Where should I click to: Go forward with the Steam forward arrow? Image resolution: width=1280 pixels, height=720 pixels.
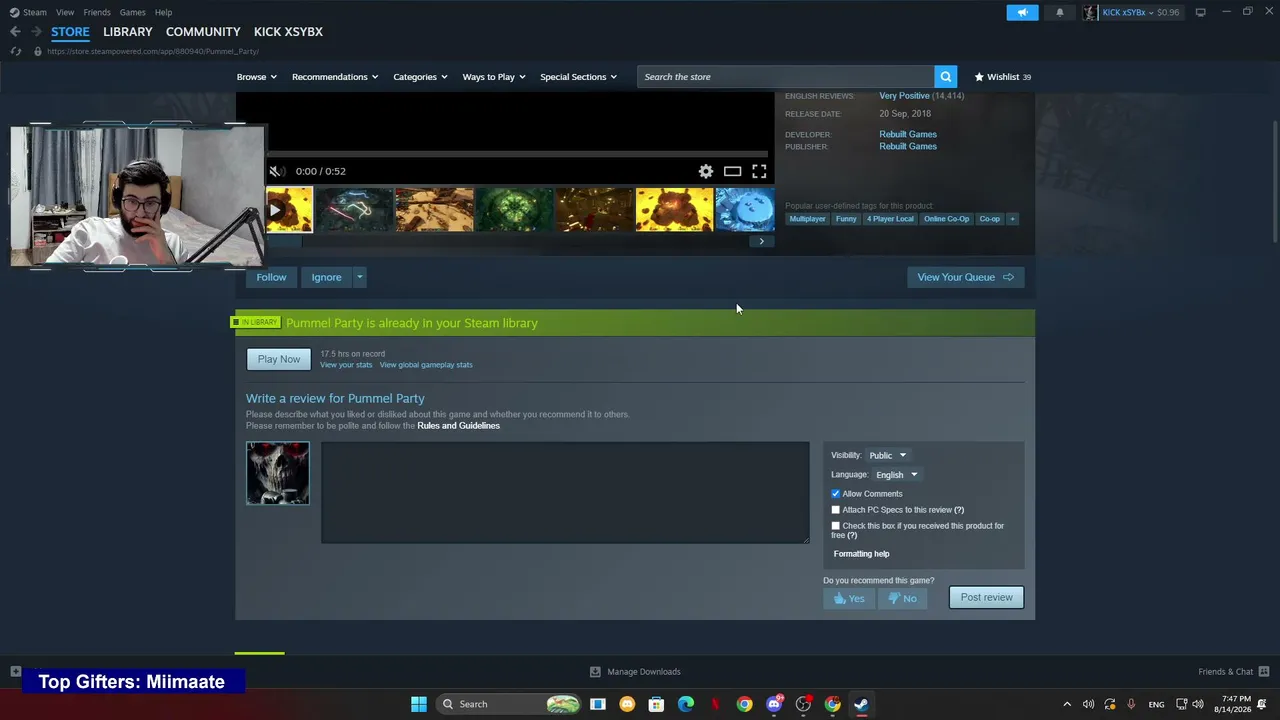click(x=36, y=32)
